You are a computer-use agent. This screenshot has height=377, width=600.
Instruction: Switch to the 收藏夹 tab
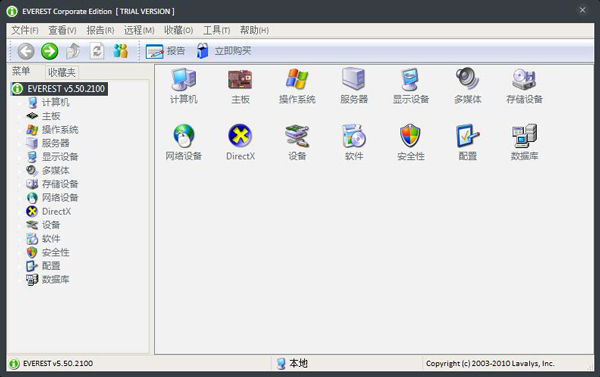pyautogui.click(x=62, y=72)
